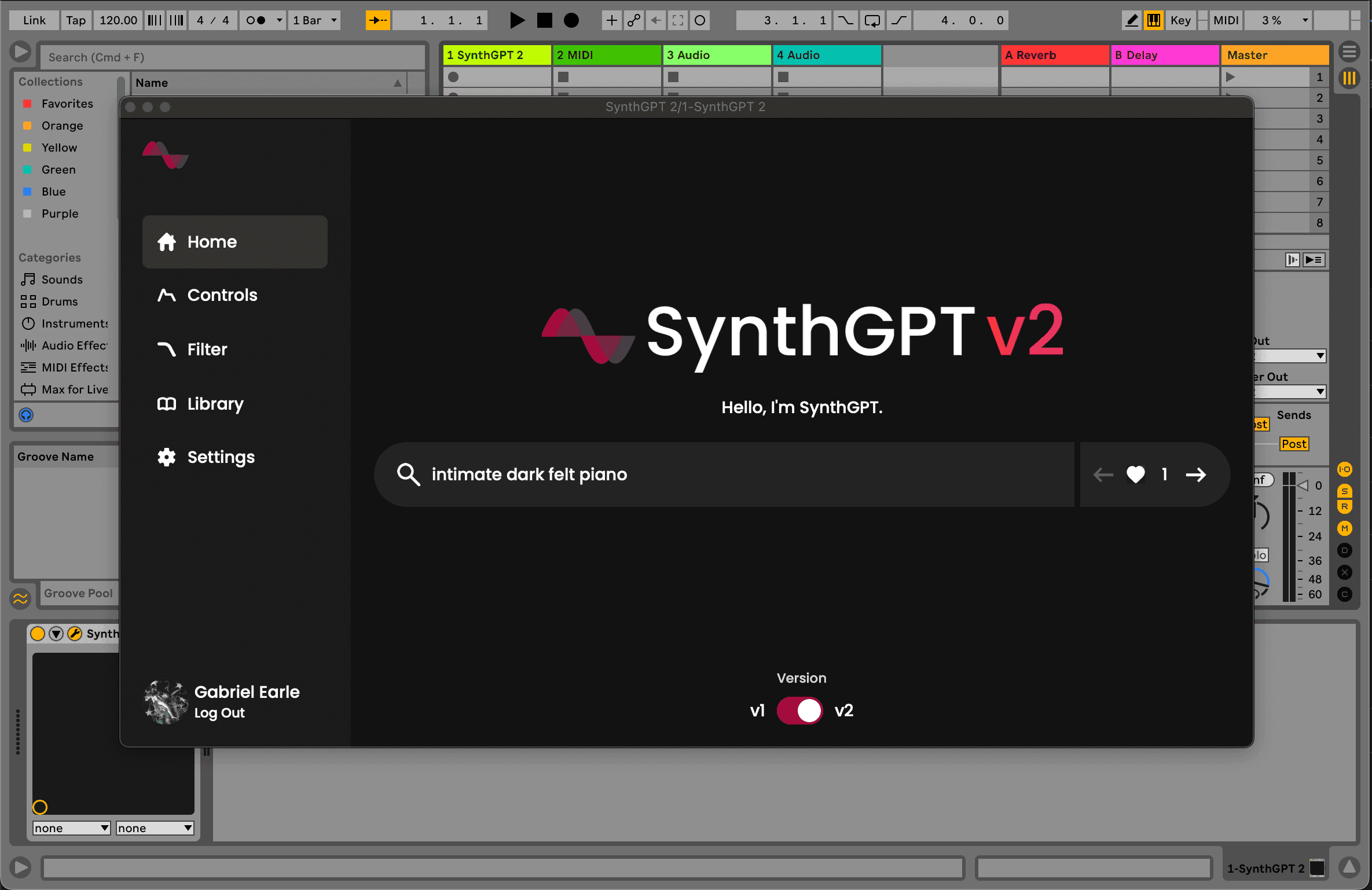
Task: Open the Groove Pool wave icon at bottom left
Action: coord(20,598)
